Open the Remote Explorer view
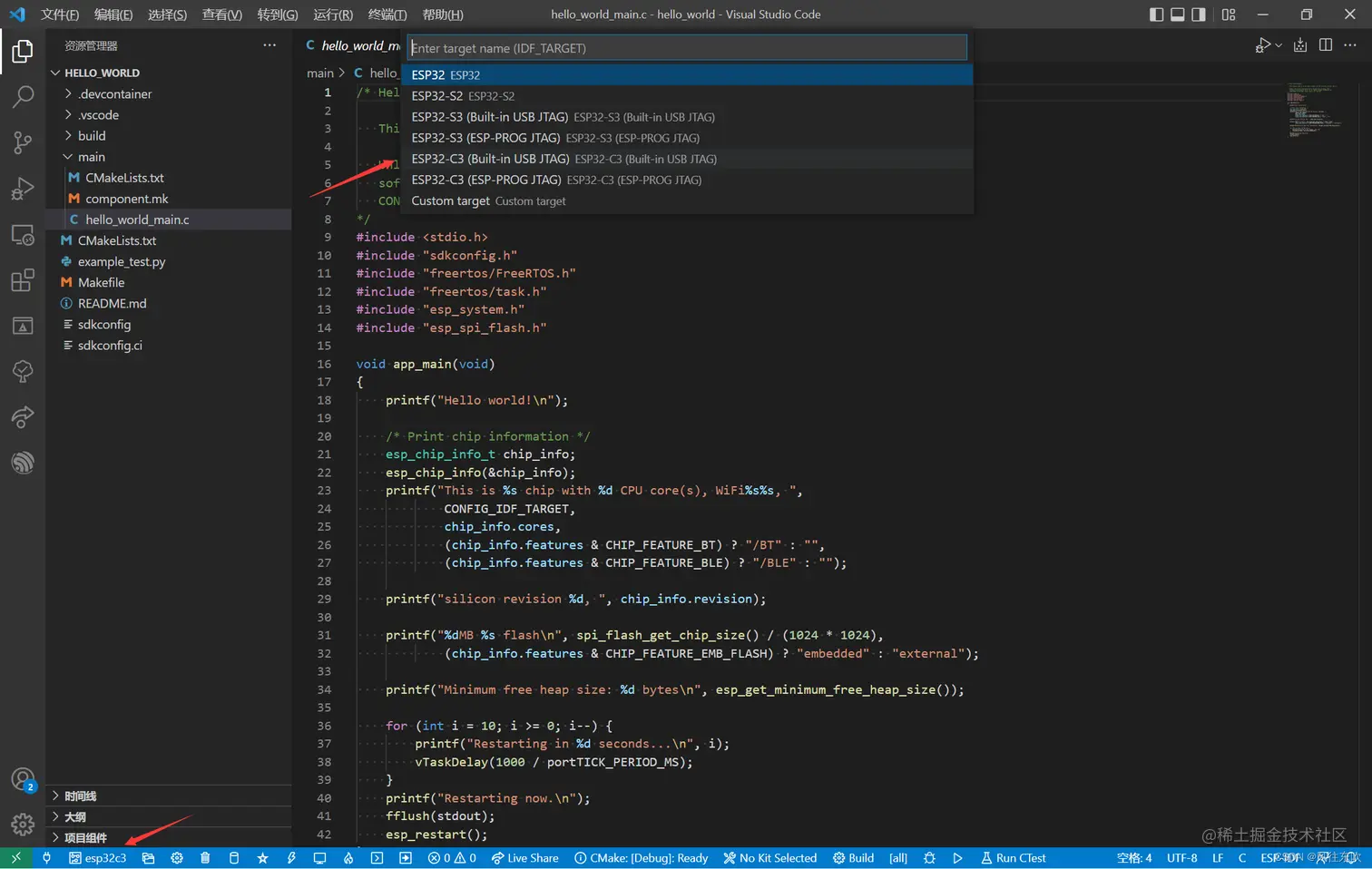This screenshot has height=869, width=1372. [x=23, y=235]
